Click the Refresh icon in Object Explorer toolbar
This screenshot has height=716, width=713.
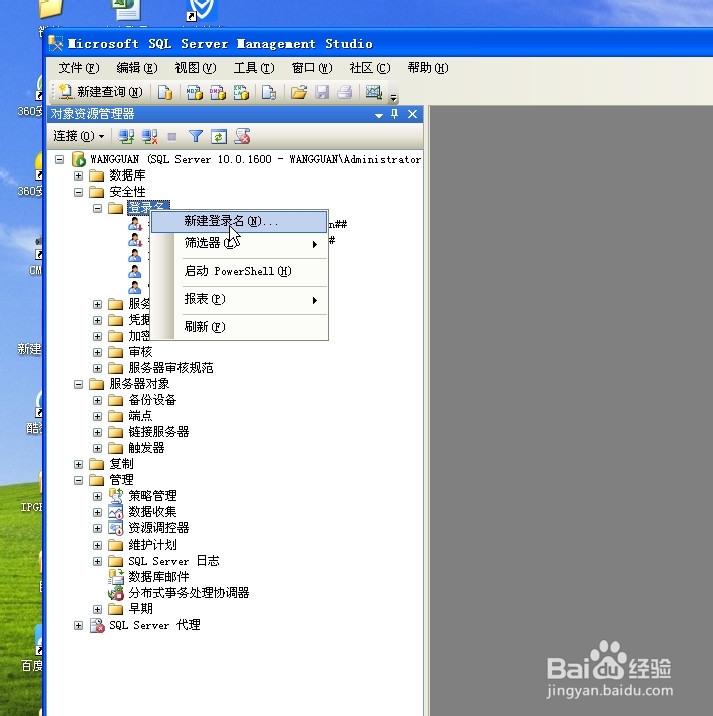click(x=219, y=137)
